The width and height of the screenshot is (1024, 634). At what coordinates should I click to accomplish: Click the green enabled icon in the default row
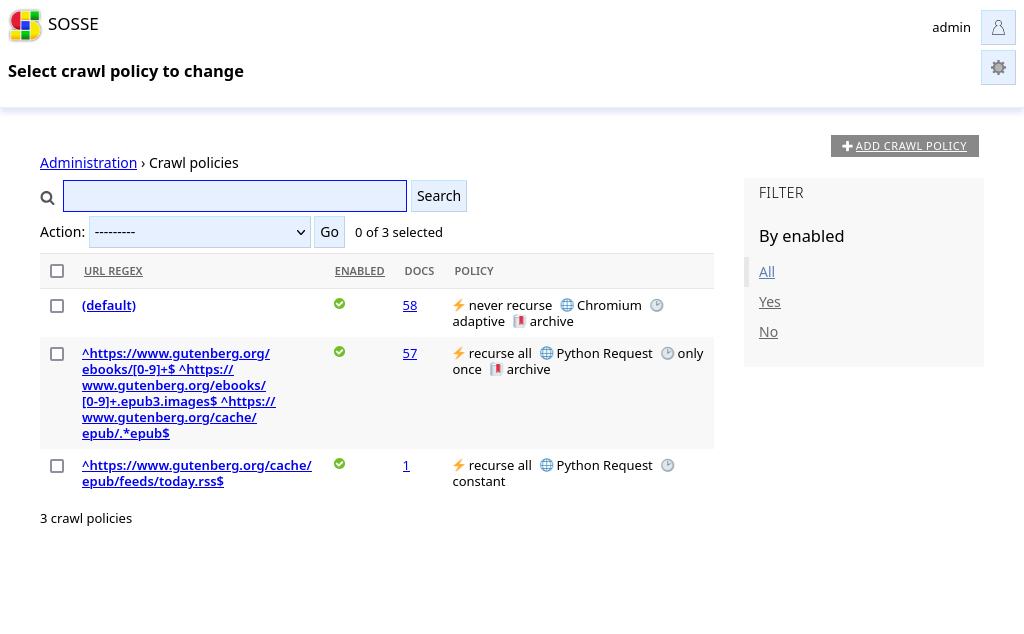tap(339, 304)
